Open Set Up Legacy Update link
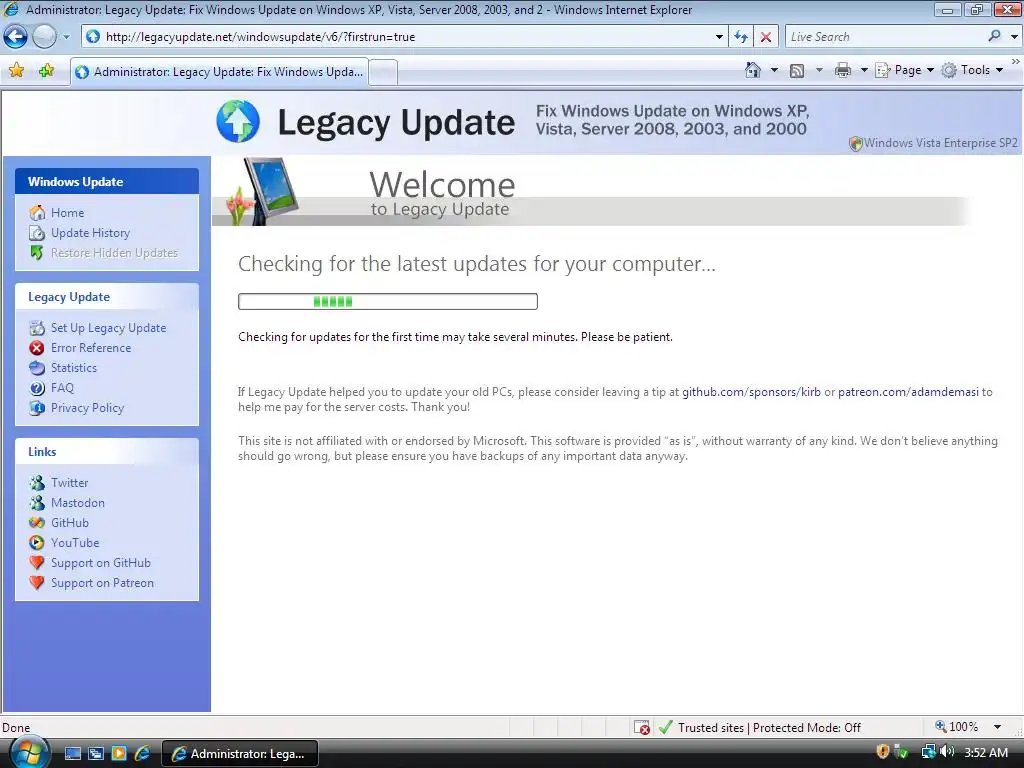The image size is (1024, 768). [x=108, y=328]
